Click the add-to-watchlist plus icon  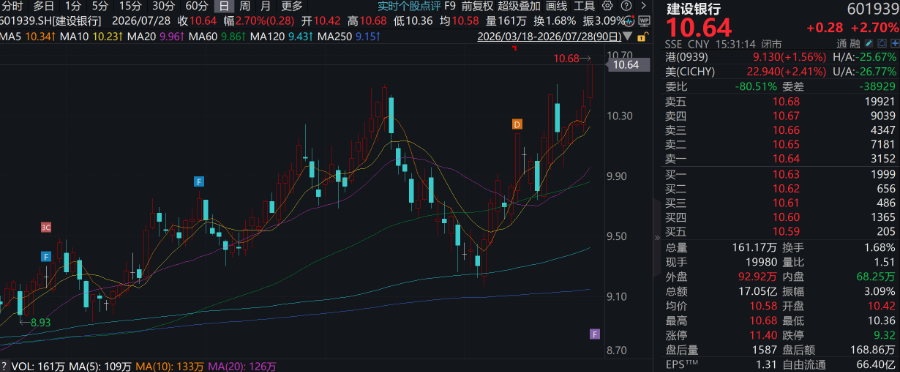[x=894, y=44]
